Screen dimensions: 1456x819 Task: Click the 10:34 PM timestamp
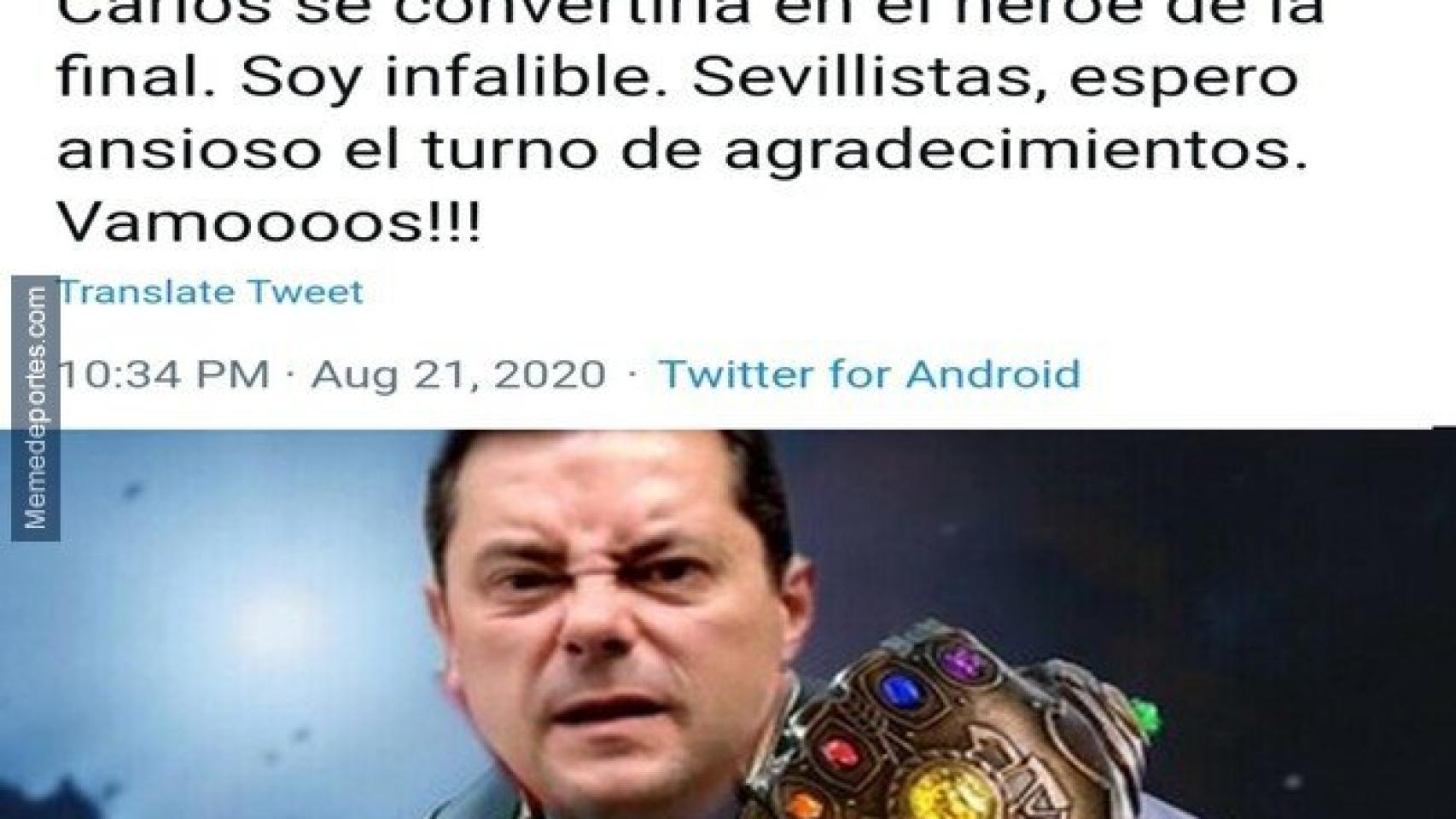(x=162, y=375)
